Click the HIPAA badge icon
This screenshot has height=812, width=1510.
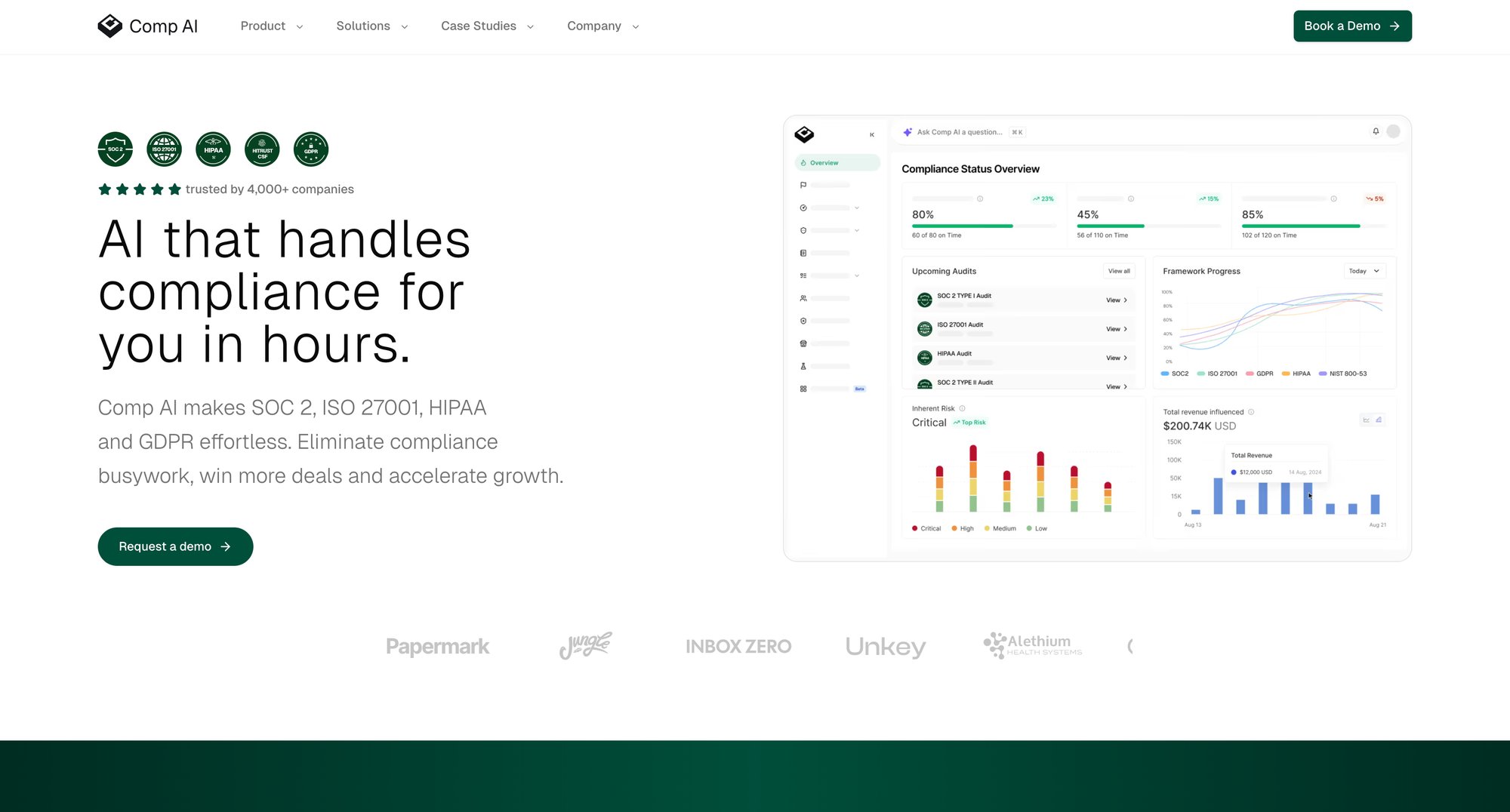tap(214, 149)
